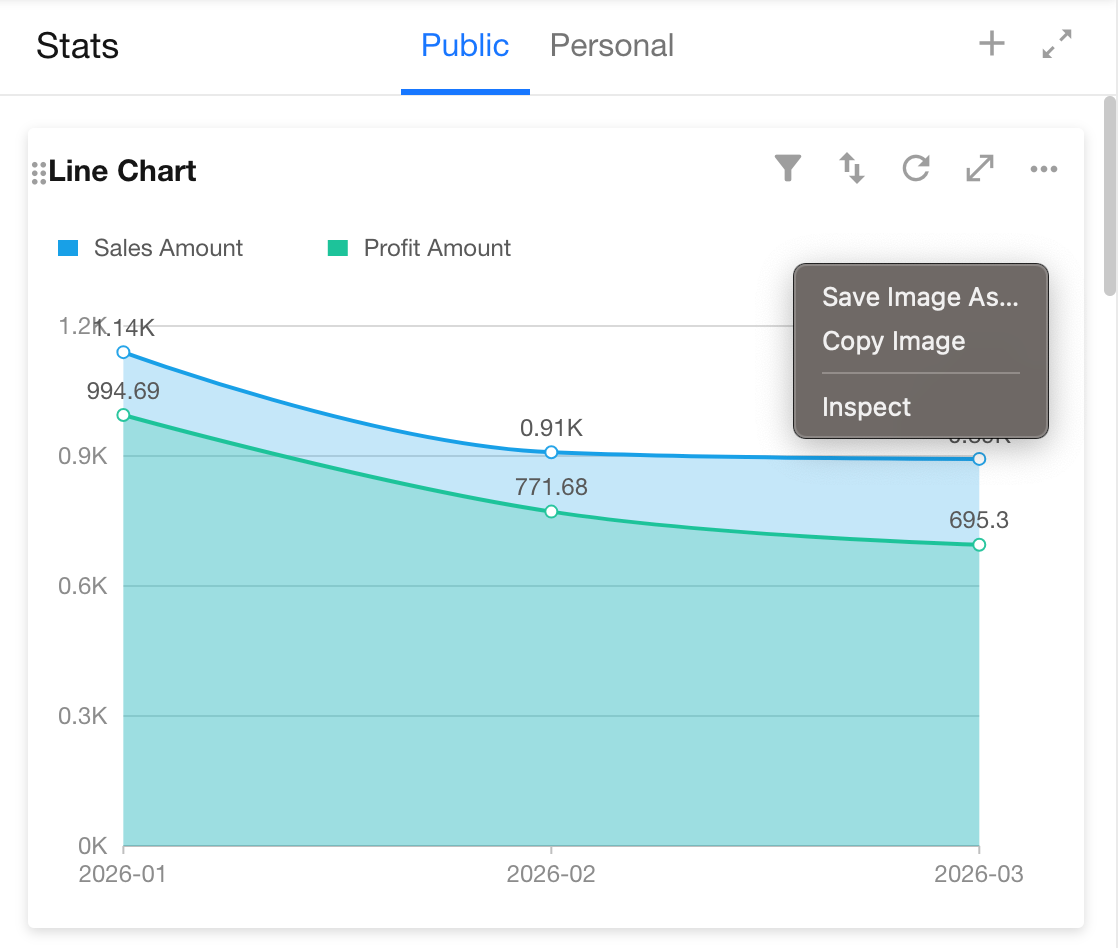Expand the Stats panel to fullscreen
The width and height of the screenshot is (1118, 948).
pos(1057,44)
